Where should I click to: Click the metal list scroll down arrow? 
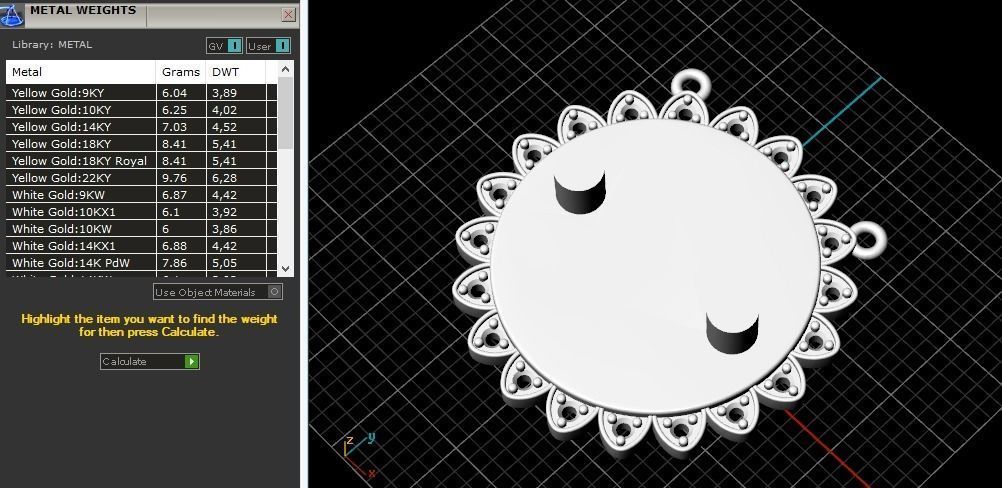click(x=286, y=269)
